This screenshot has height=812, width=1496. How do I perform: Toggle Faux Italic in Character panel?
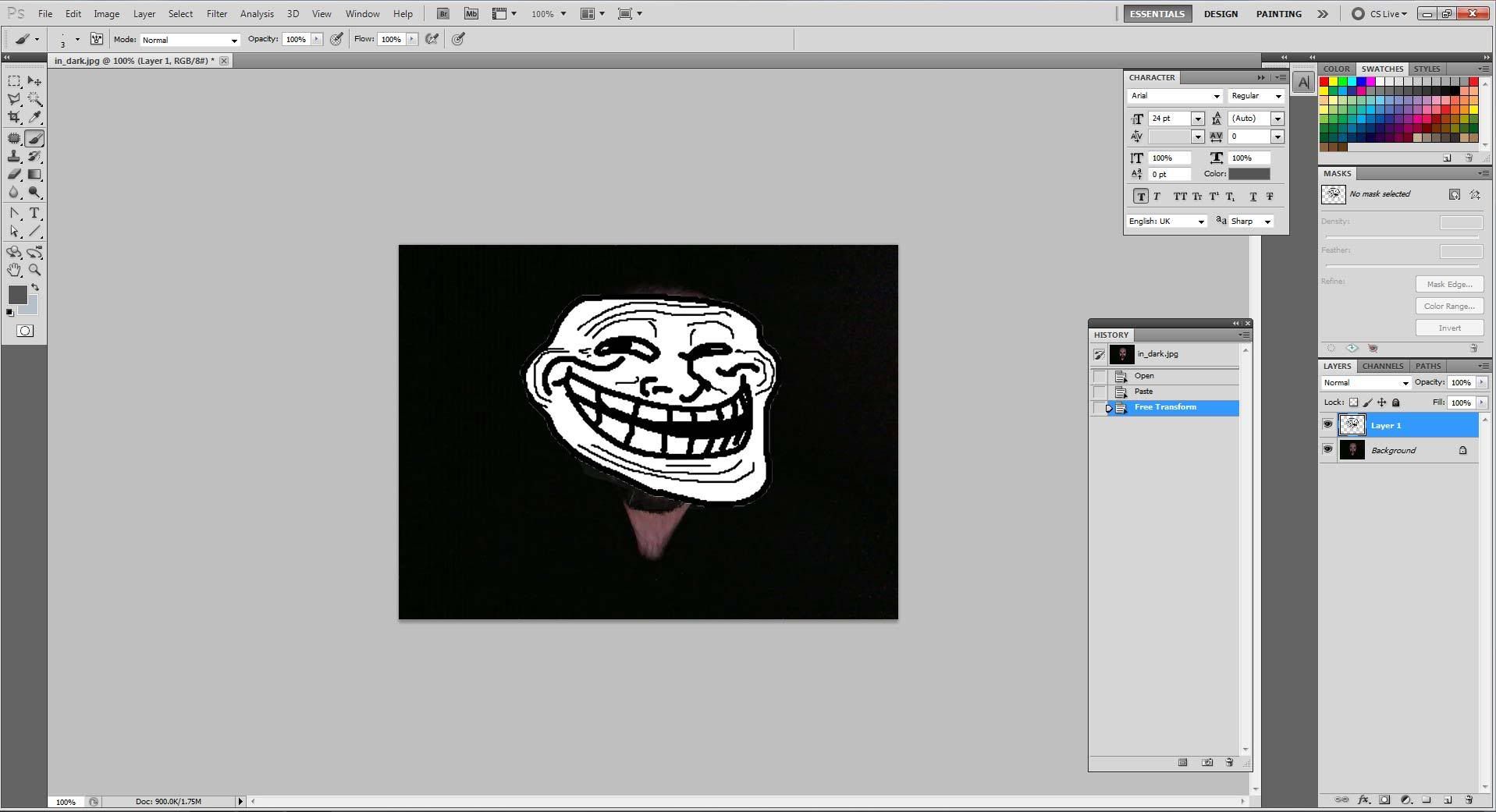(x=1157, y=197)
